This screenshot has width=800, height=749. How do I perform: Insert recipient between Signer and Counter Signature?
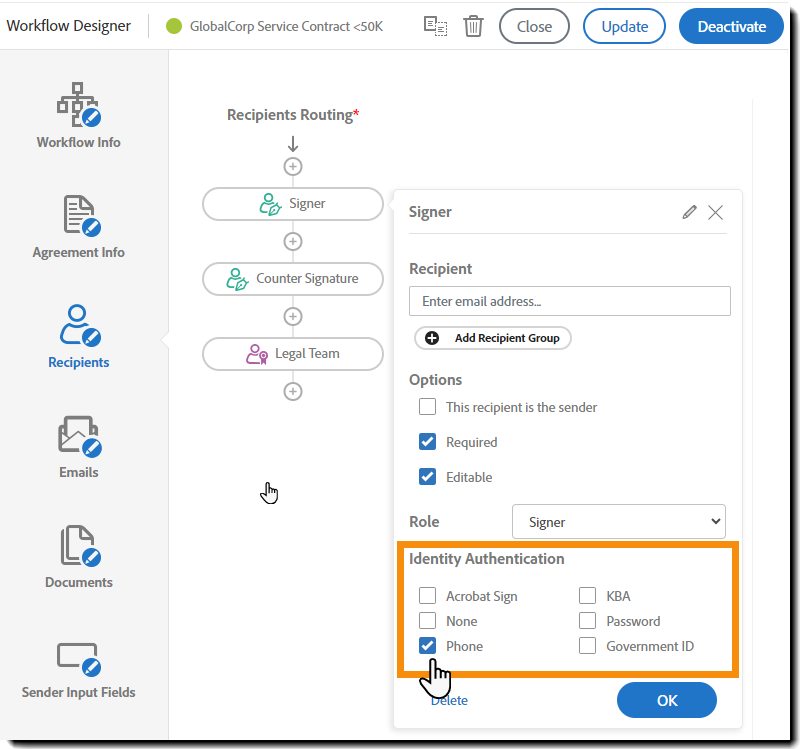coord(293,241)
